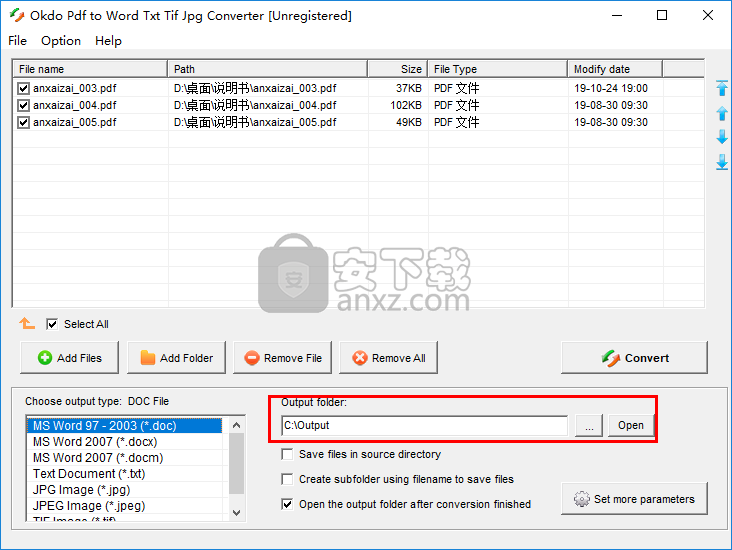
Task: Select JPEG Image (*.jpeg) output type
Action: (x=125, y=506)
